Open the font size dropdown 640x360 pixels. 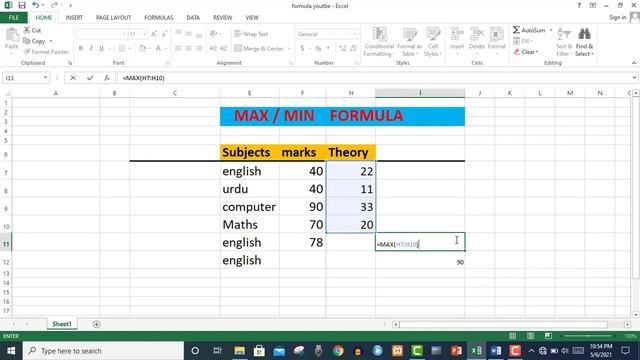[x=145, y=34]
